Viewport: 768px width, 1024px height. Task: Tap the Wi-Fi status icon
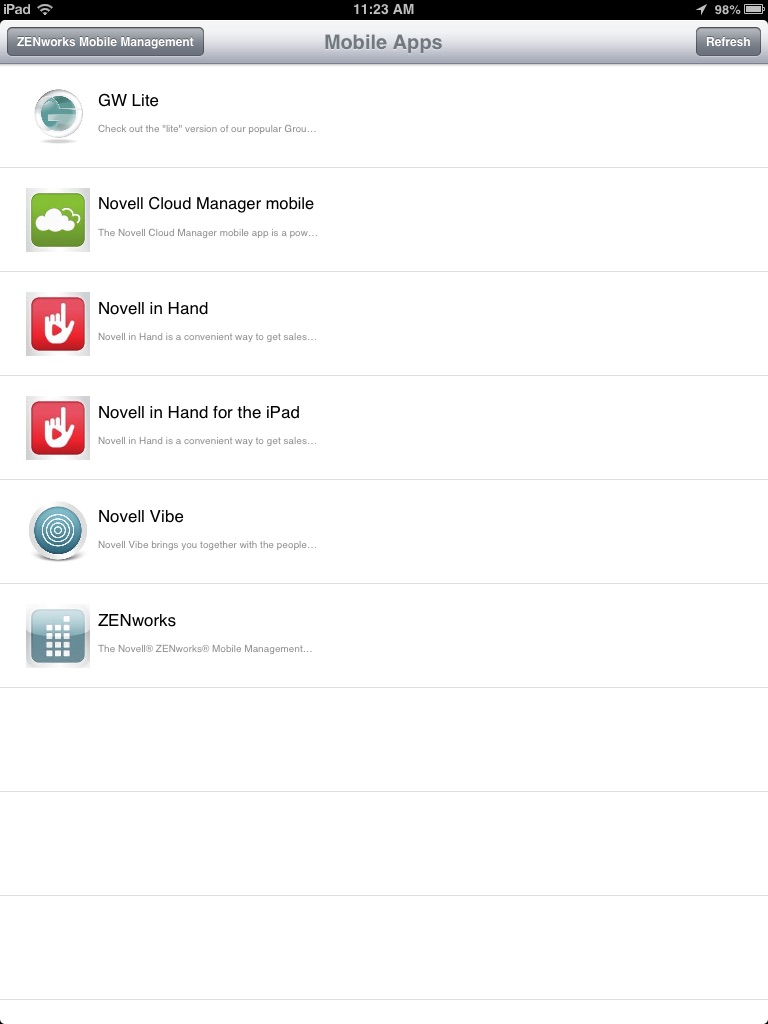(x=45, y=9)
